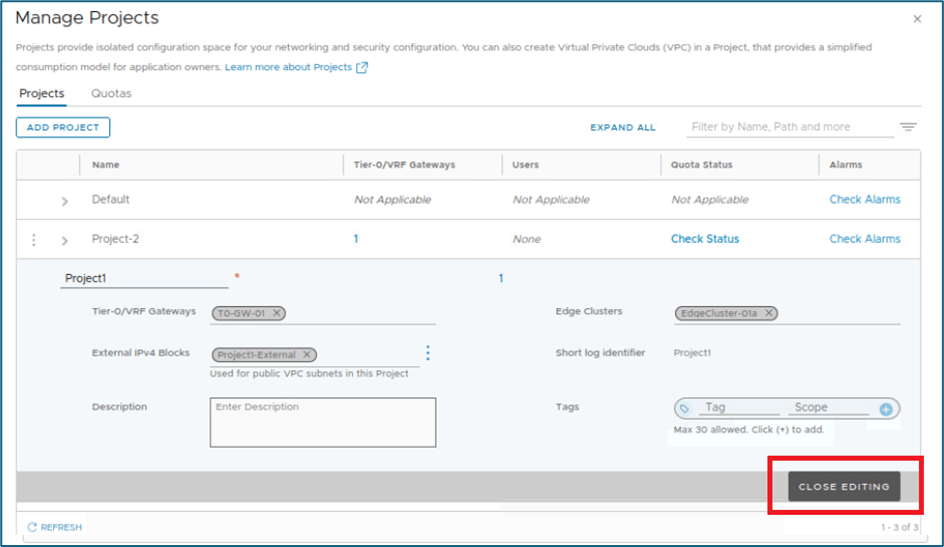Remove the T0-GW-01 gateway chip
Viewport: 944px width, 547px height.
pyautogui.click(x=277, y=313)
